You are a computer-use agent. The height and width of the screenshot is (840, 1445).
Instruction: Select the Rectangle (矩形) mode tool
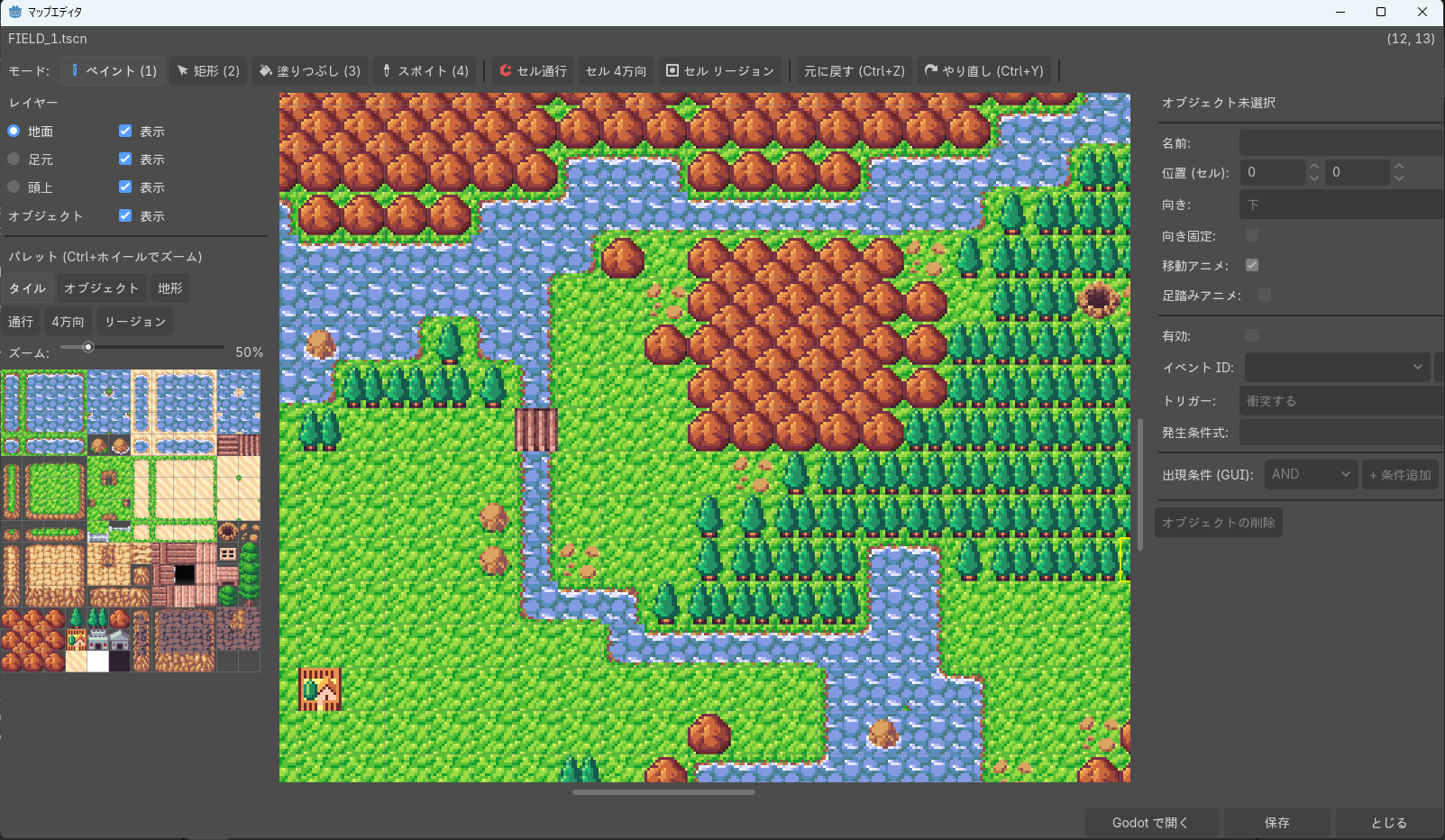tap(208, 70)
